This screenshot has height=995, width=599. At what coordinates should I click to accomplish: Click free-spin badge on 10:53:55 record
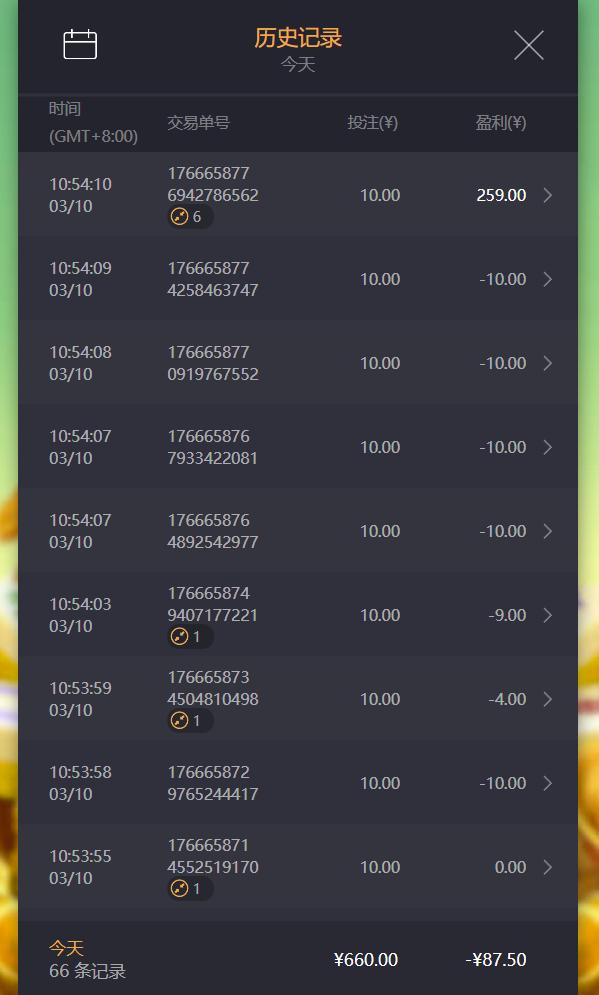(190, 889)
